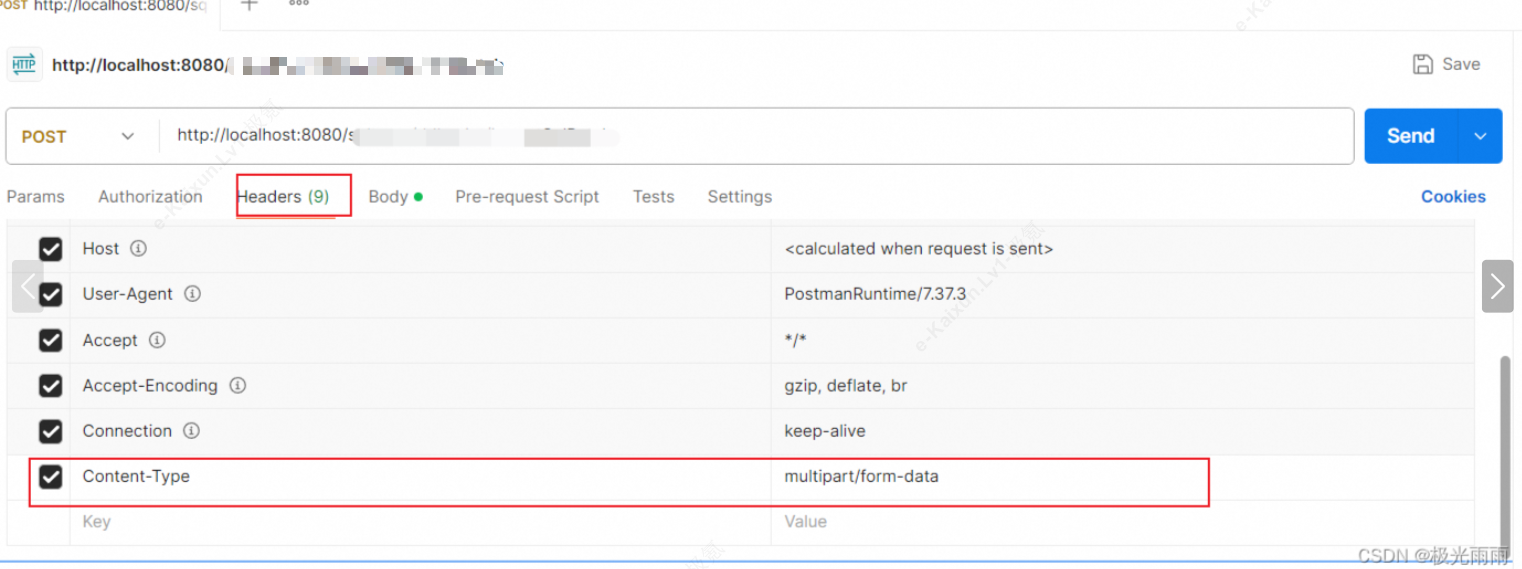Click the Connection key text
The height and width of the screenshot is (569, 1522).
tap(127, 432)
